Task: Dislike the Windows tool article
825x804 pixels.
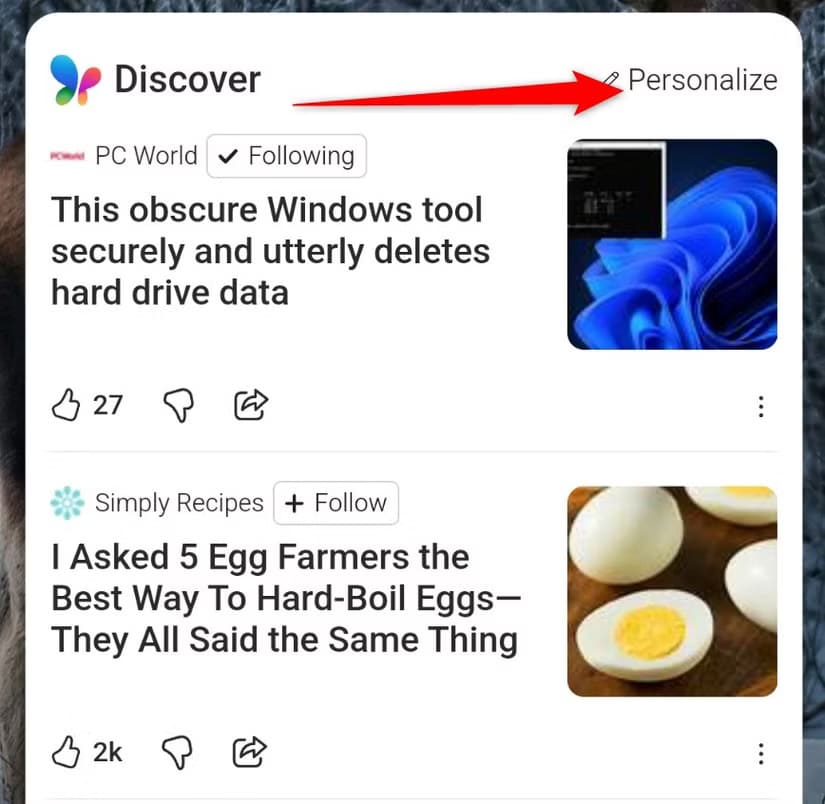Action: coord(178,405)
